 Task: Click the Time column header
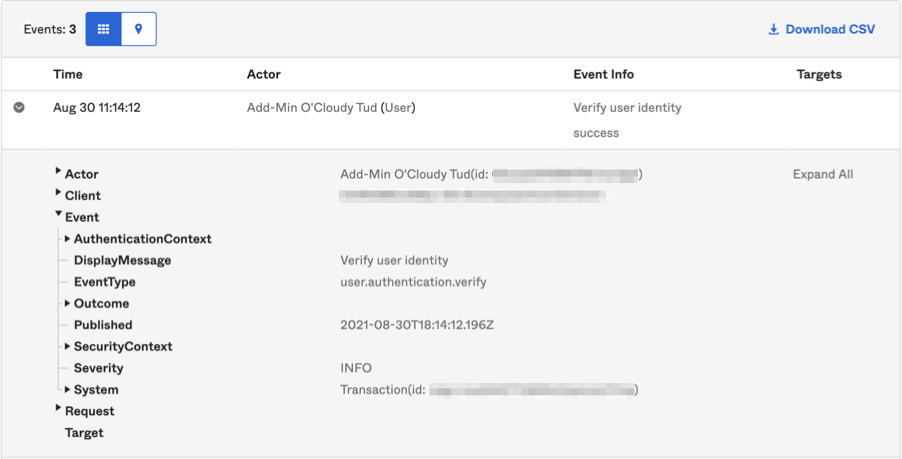coord(68,74)
